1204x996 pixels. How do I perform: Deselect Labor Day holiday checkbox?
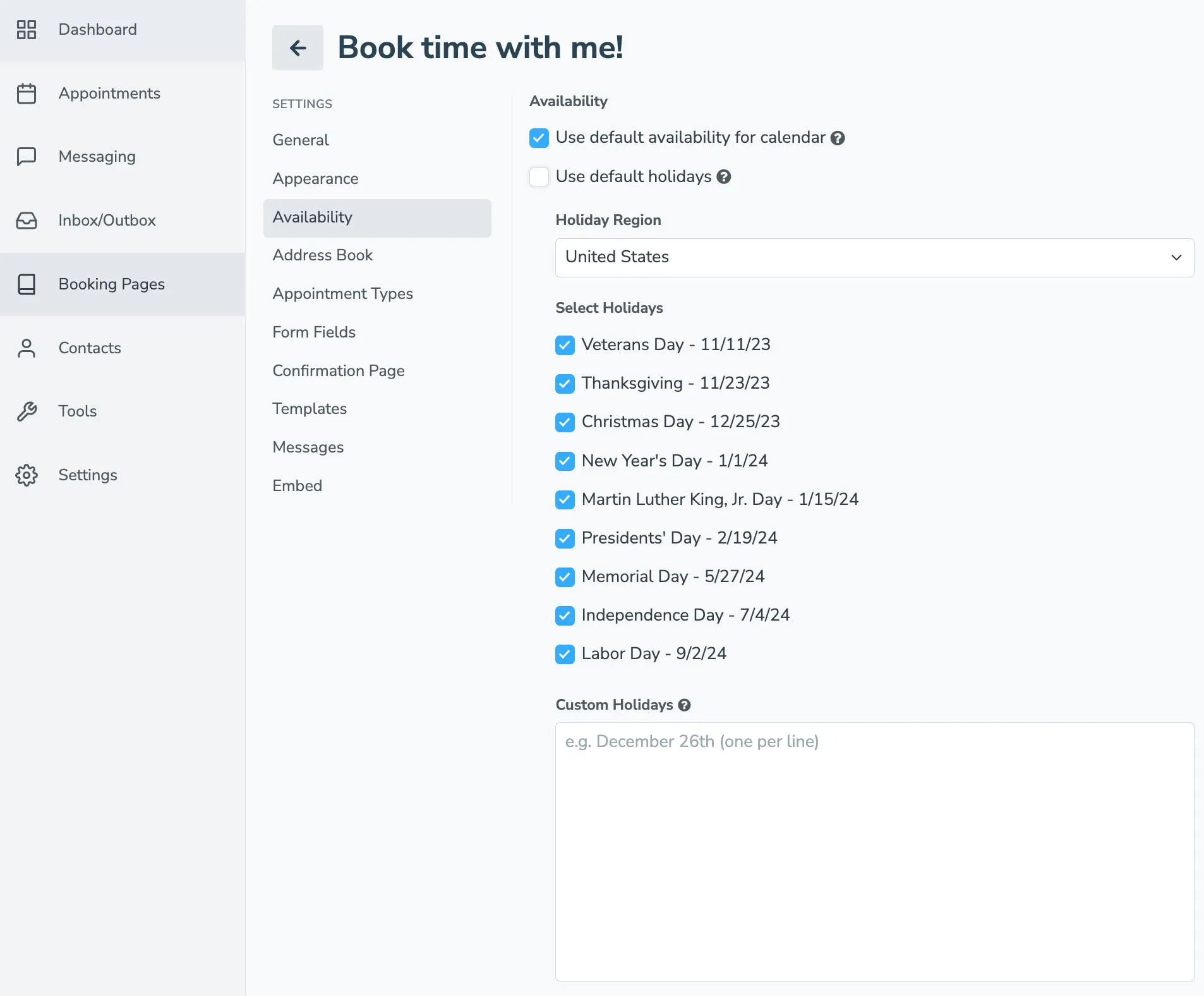(x=565, y=654)
